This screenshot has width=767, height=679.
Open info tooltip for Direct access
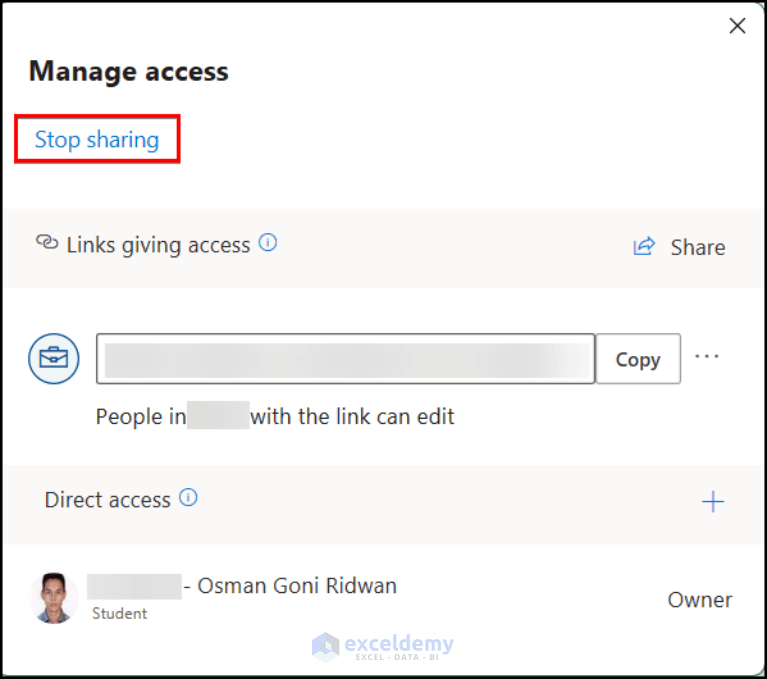[x=188, y=498]
